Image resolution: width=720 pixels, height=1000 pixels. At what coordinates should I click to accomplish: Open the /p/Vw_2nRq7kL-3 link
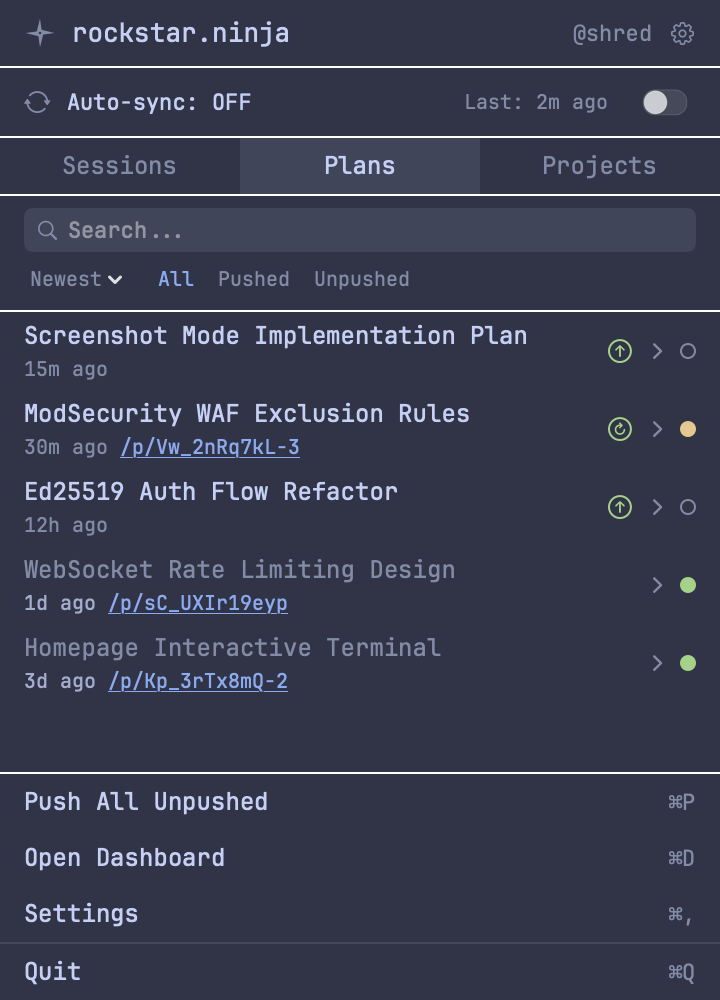pos(209,448)
